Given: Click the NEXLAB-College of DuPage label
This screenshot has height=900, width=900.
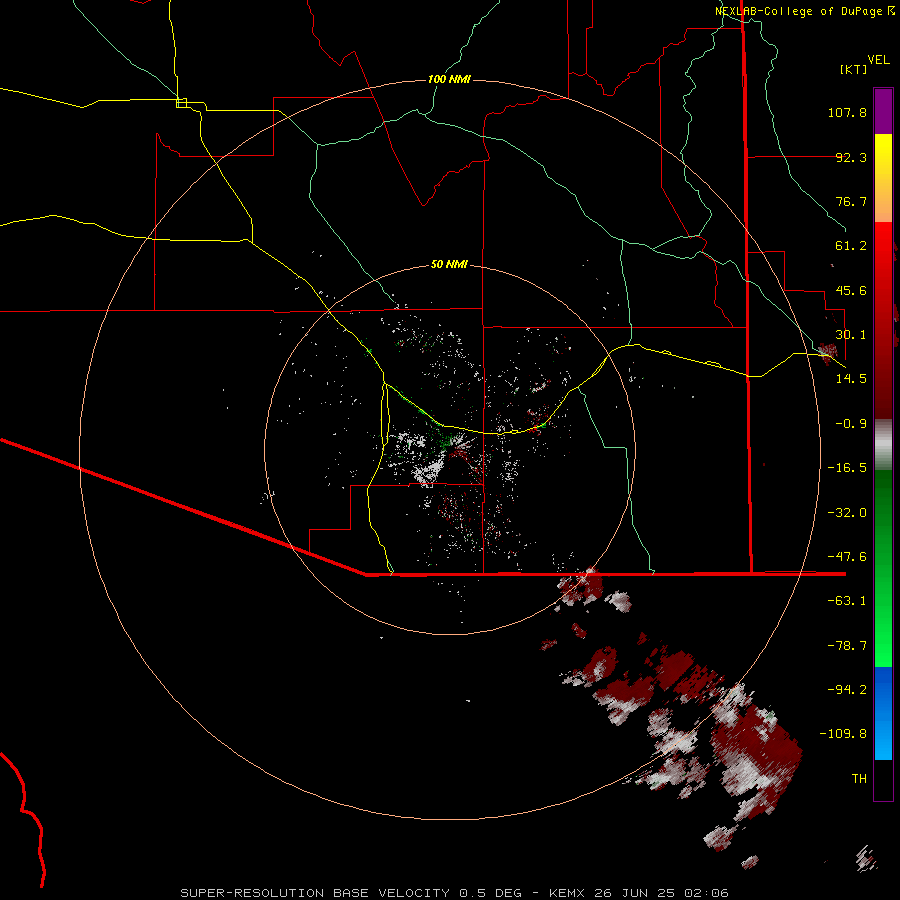Looking at the screenshot, I should tap(805, 11).
